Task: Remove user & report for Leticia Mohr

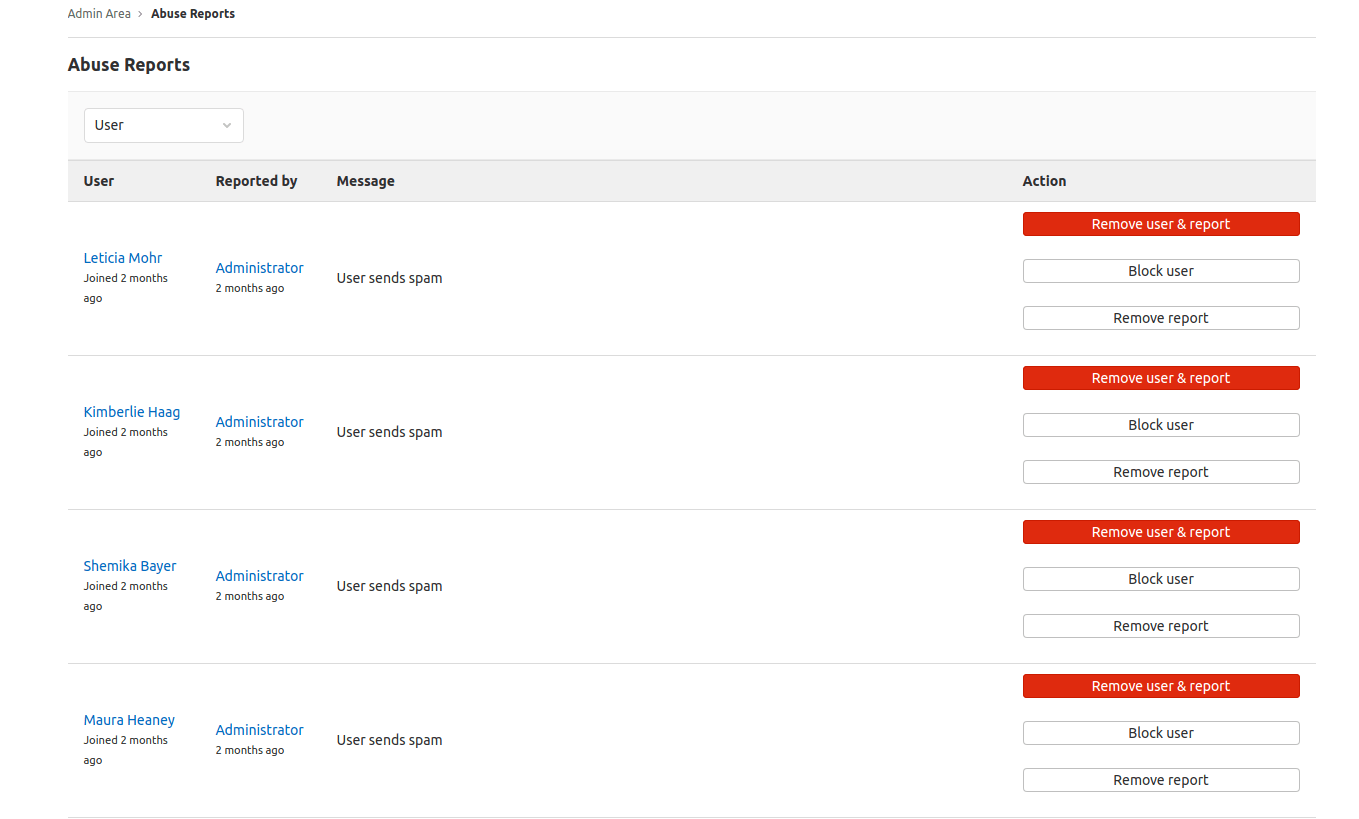Action: (1160, 223)
